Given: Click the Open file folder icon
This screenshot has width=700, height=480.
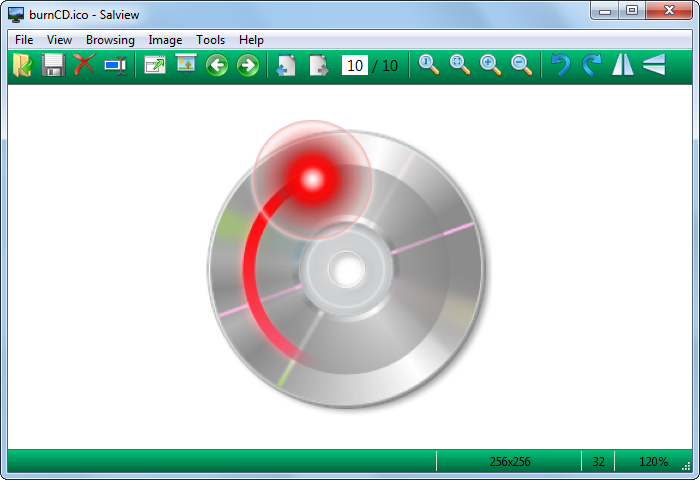Looking at the screenshot, I should point(23,65).
